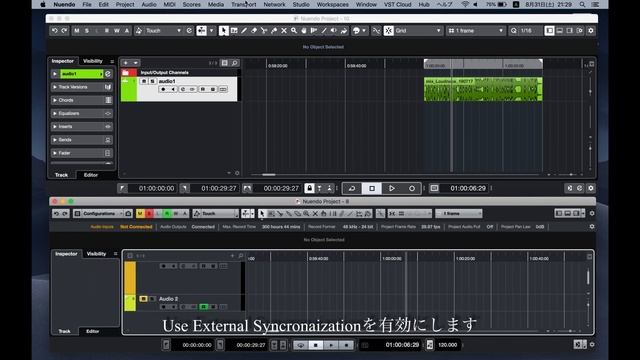Click play in the top transport bar
This screenshot has height=360, width=640.
point(391,188)
